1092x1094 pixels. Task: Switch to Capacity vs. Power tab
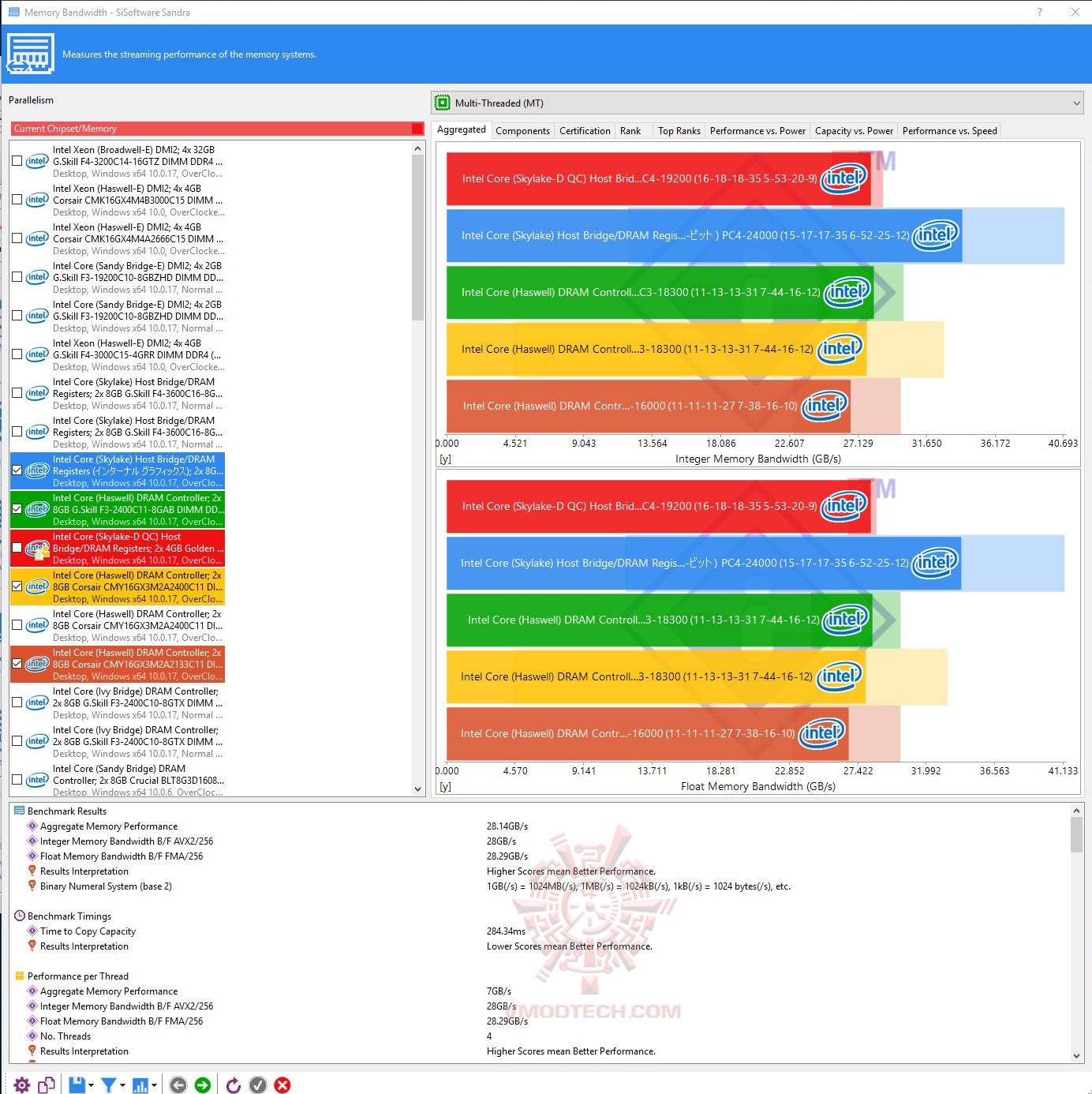pos(854,131)
